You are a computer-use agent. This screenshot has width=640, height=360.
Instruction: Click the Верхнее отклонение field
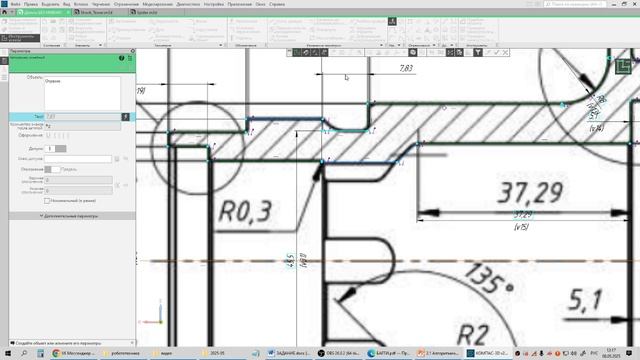78,180
